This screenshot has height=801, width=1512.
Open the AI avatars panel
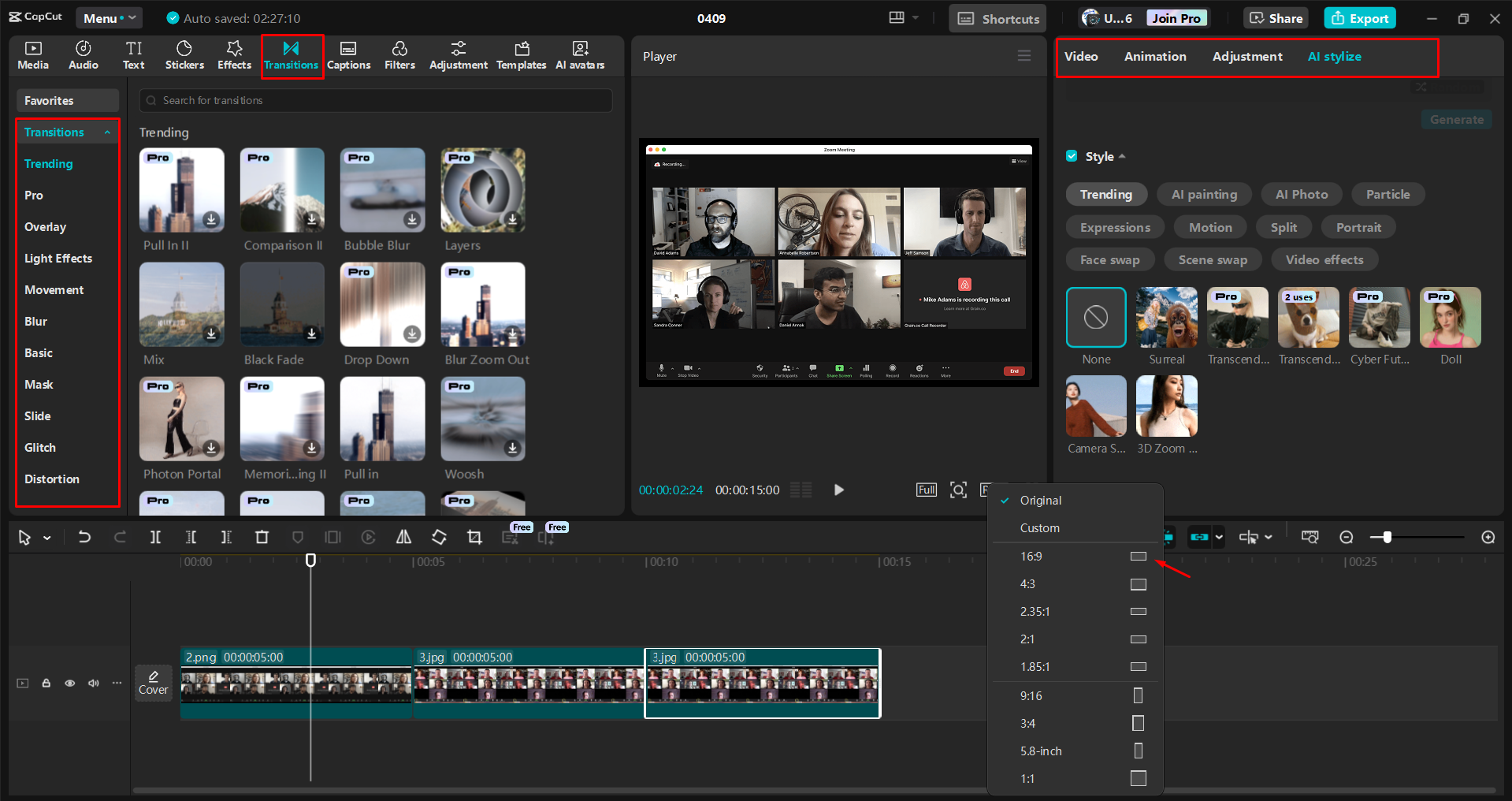pyautogui.click(x=580, y=55)
